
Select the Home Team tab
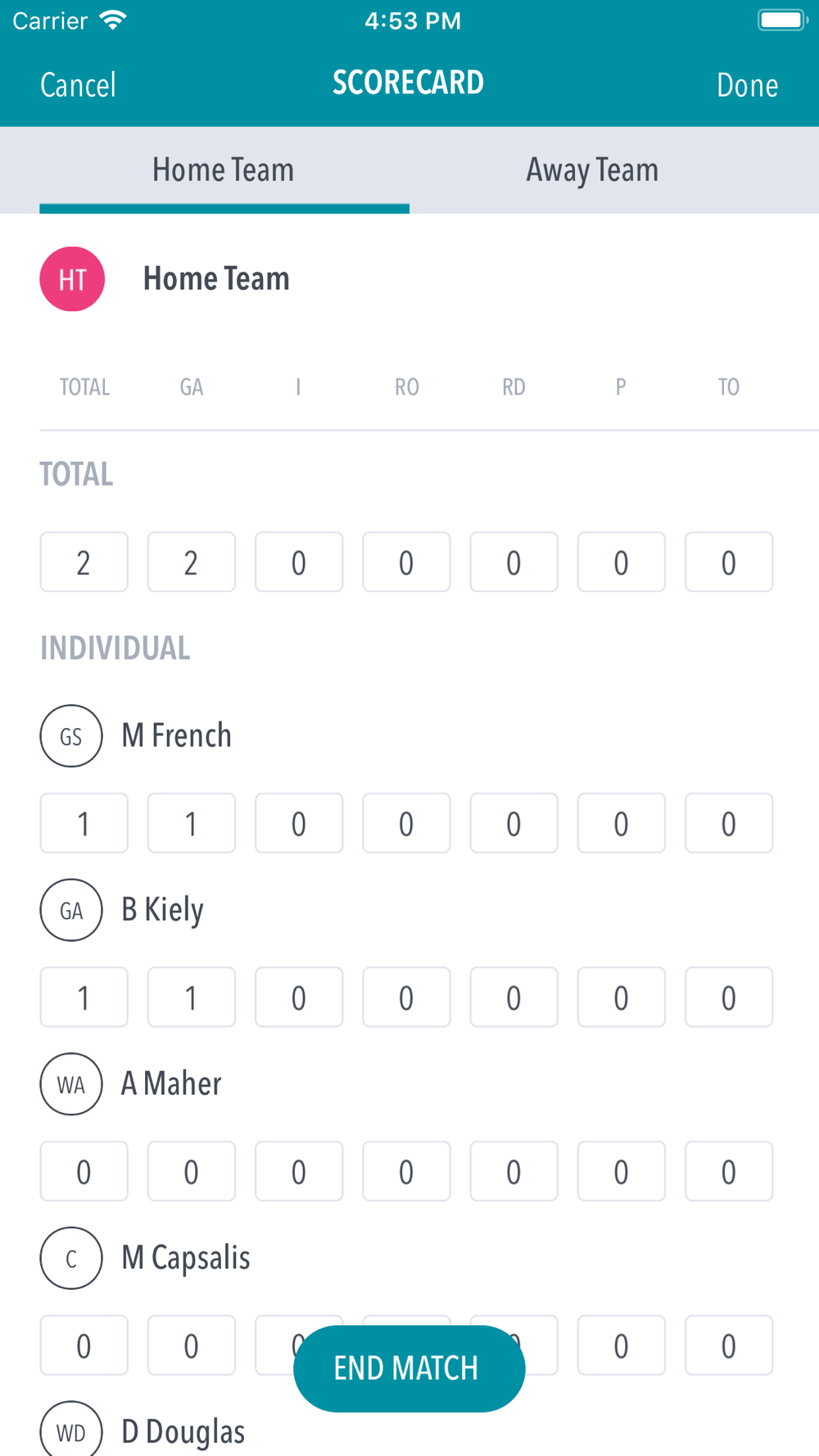pos(224,170)
